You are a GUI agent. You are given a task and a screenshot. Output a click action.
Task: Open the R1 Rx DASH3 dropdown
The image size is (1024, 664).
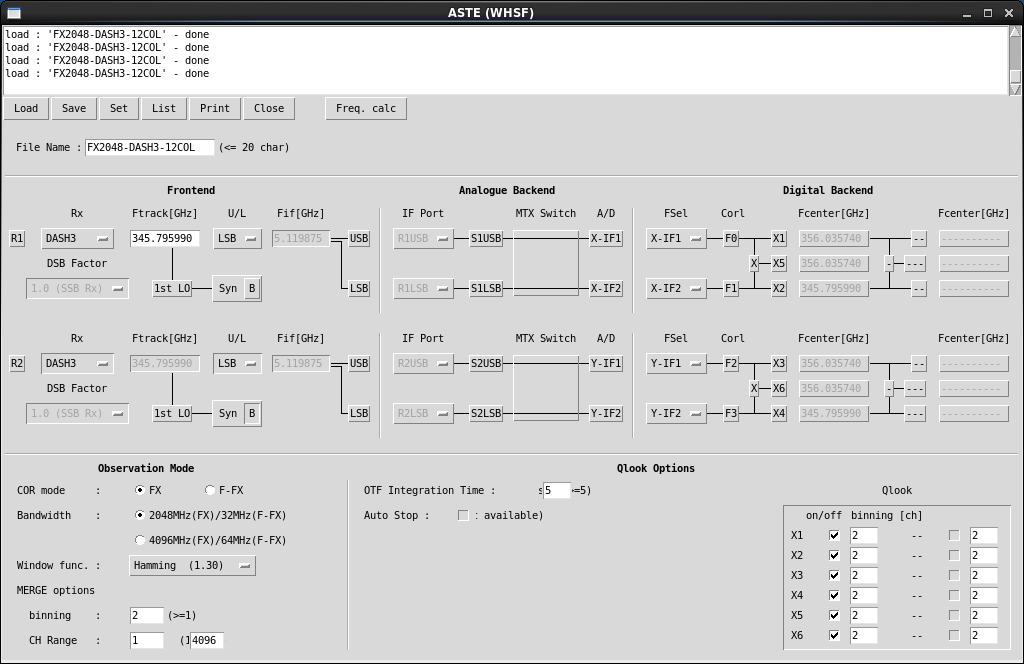[x=77, y=238]
